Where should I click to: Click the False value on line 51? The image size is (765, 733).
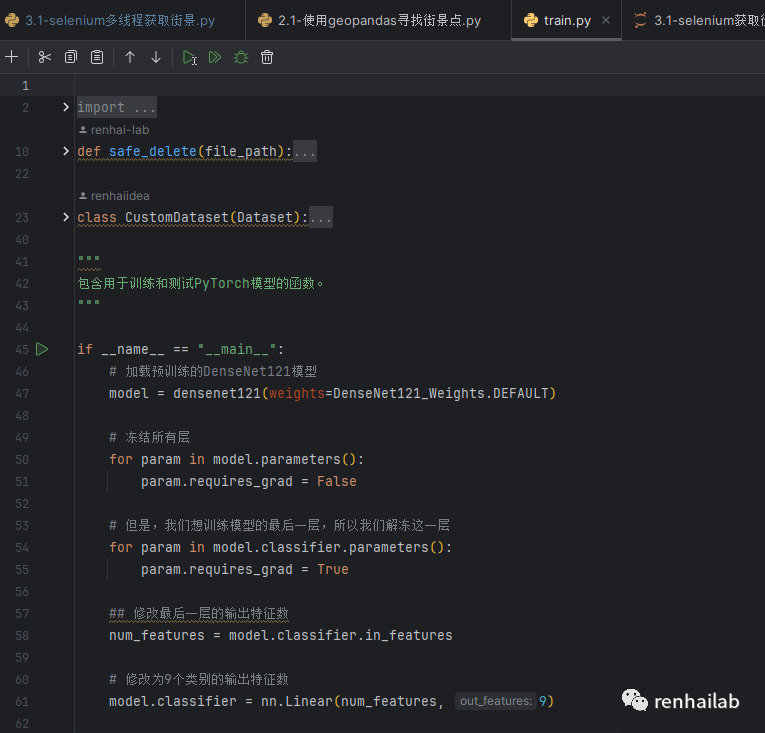tap(337, 481)
